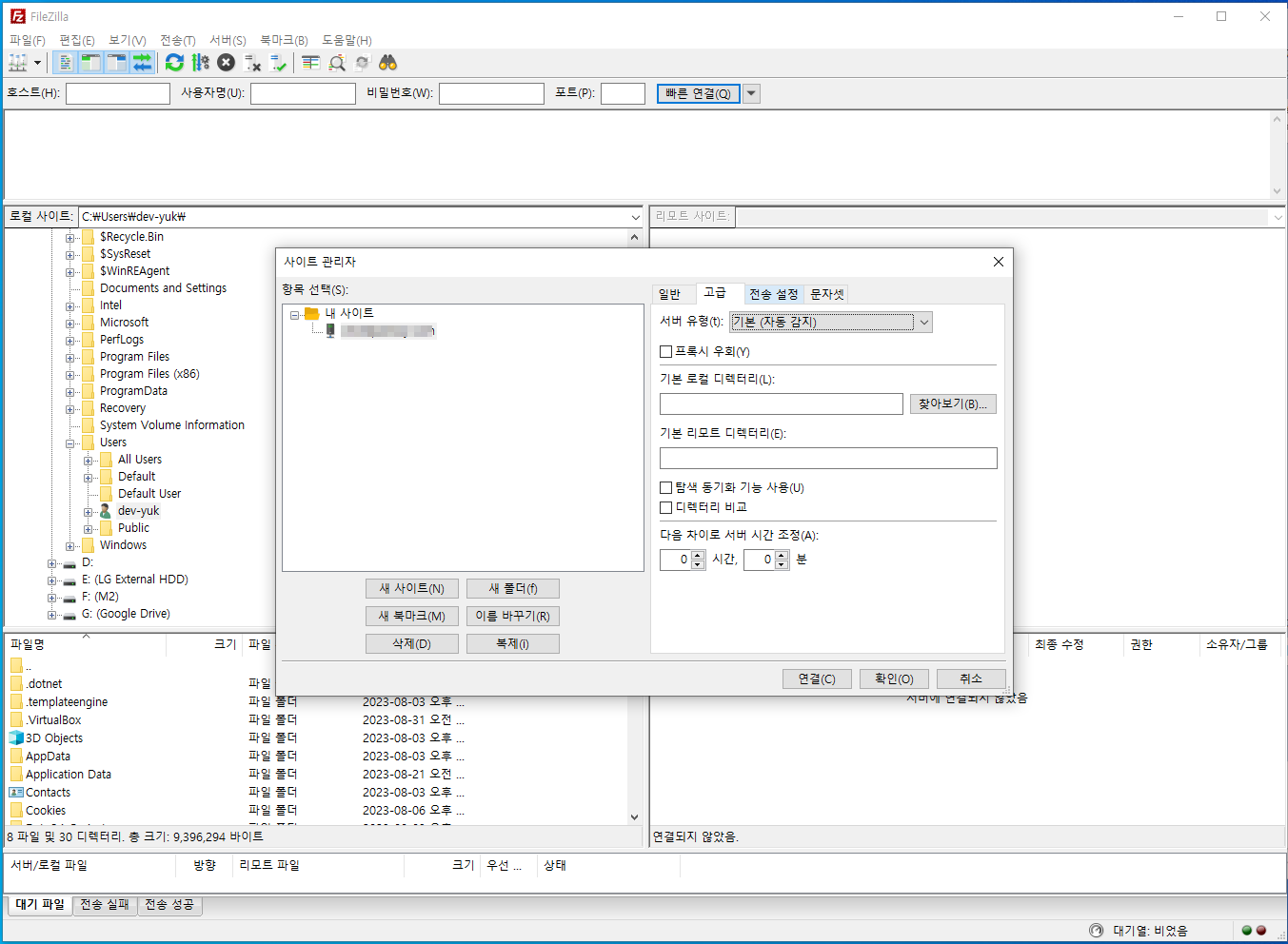Open the Site Manager toolbar icon

(18, 63)
